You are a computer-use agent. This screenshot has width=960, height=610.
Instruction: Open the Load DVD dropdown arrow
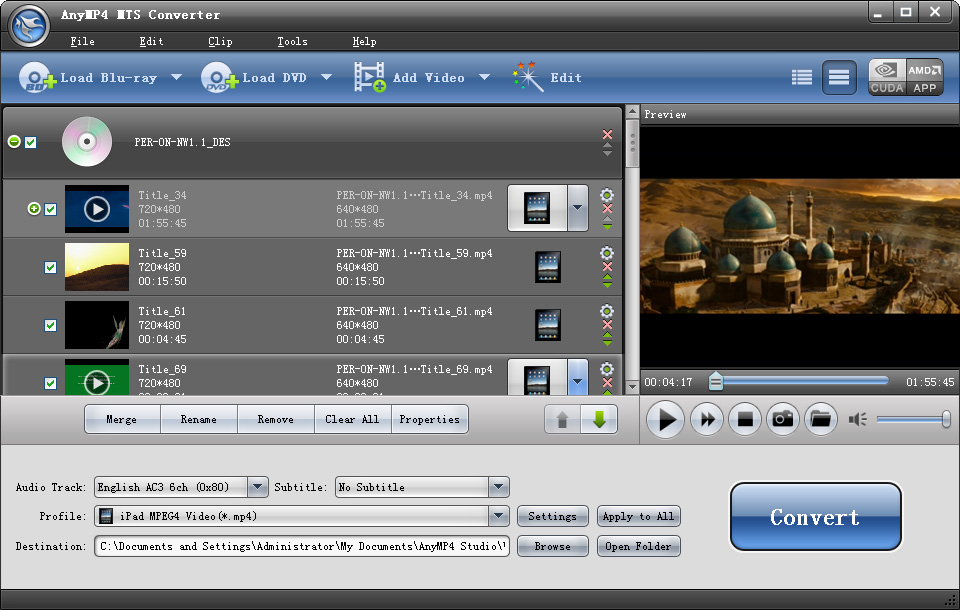tap(326, 77)
